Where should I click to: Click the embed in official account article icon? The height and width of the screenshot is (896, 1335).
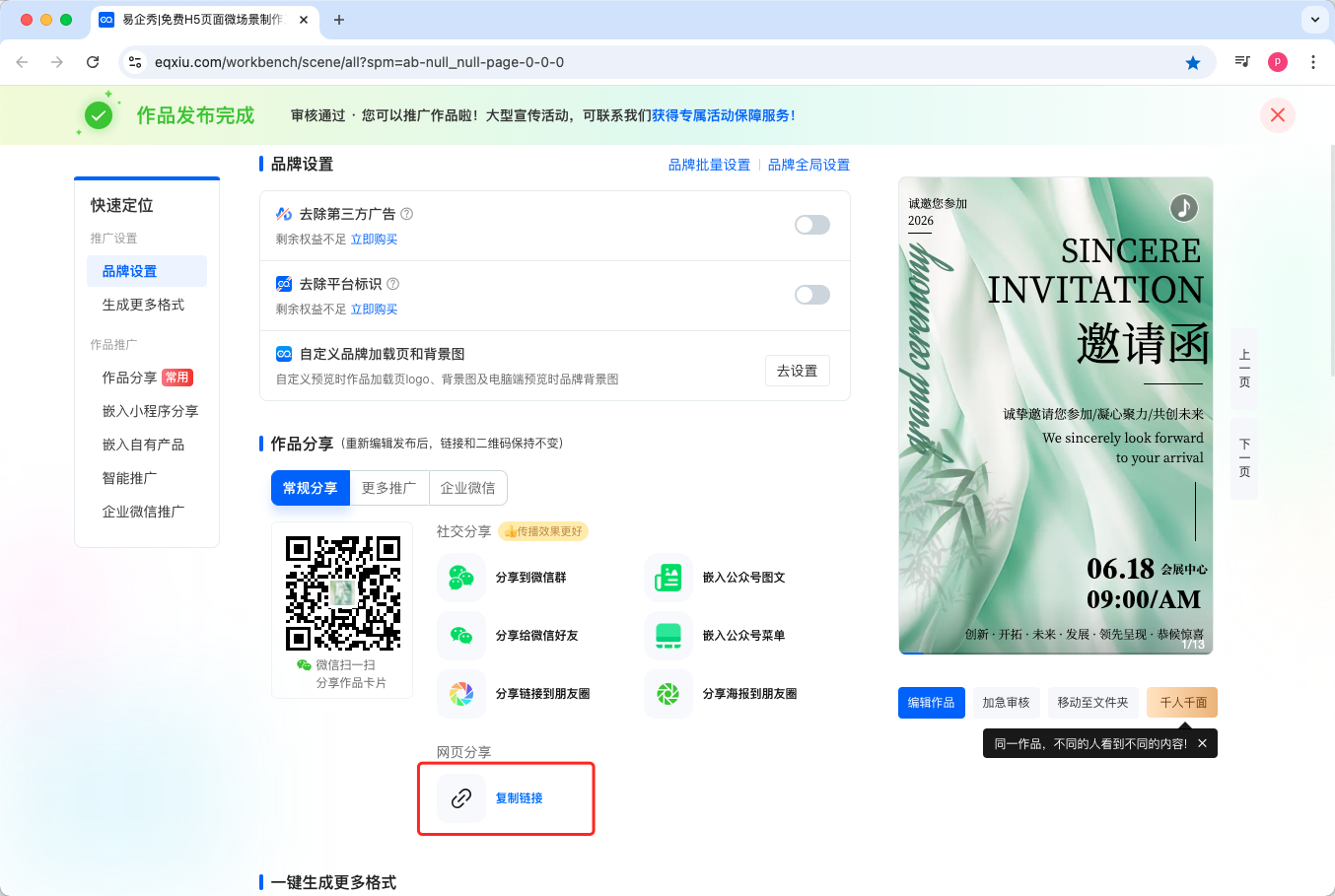point(668,578)
